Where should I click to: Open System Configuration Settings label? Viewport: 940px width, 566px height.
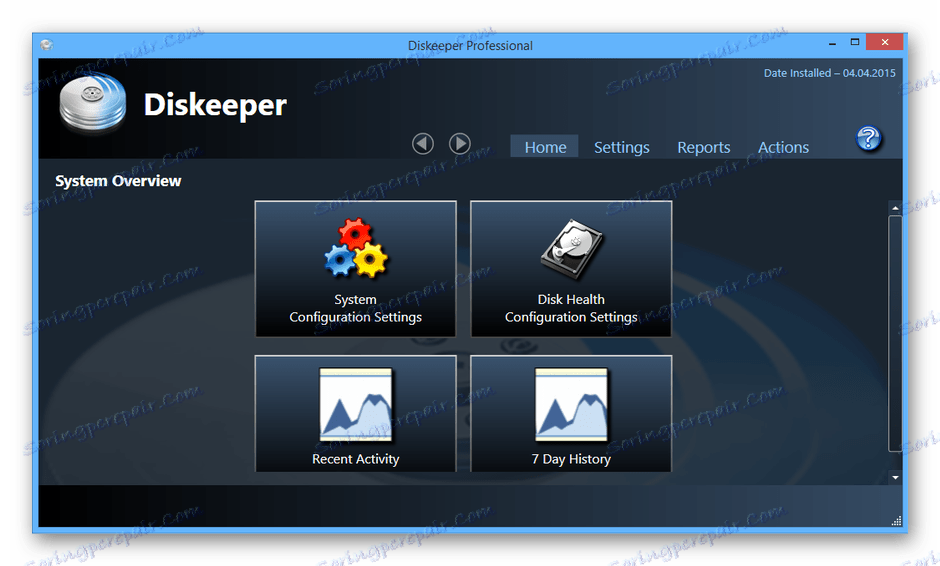click(x=355, y=308)
